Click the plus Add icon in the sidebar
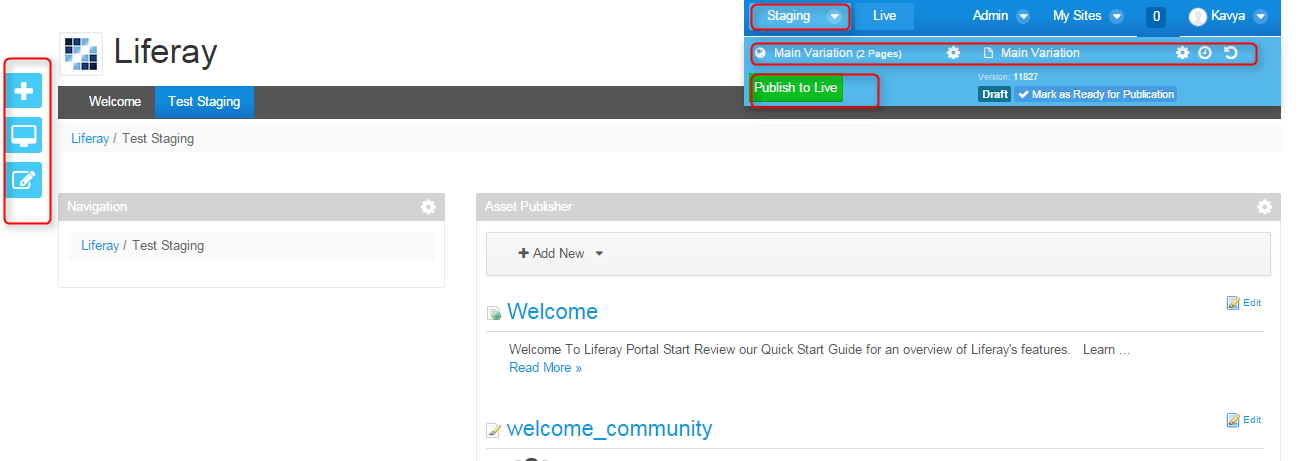This screenshot has width=1315, height=461. coord(24,91)
